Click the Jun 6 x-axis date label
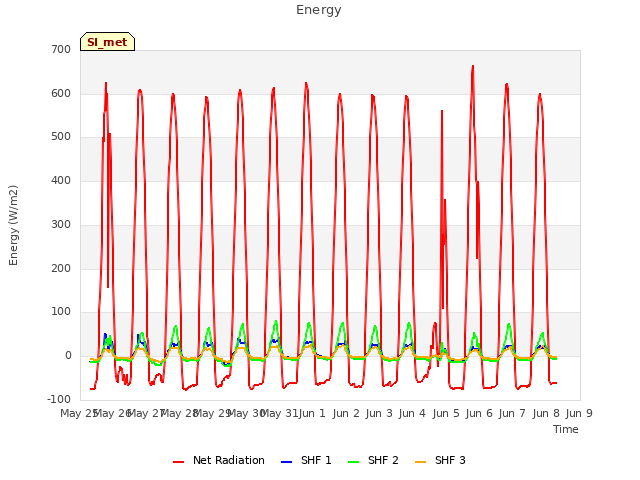 pos(479,413)
